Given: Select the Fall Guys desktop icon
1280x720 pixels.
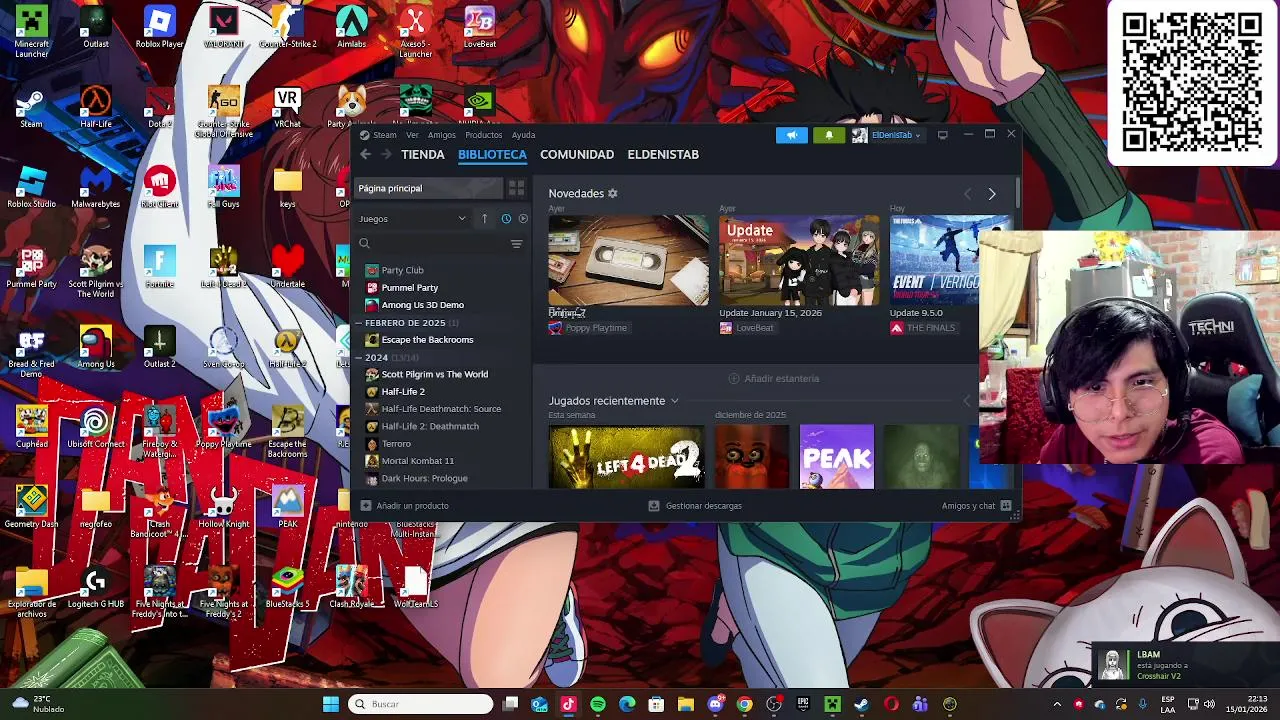Looking at the screenshot, I should coord(223,188).
